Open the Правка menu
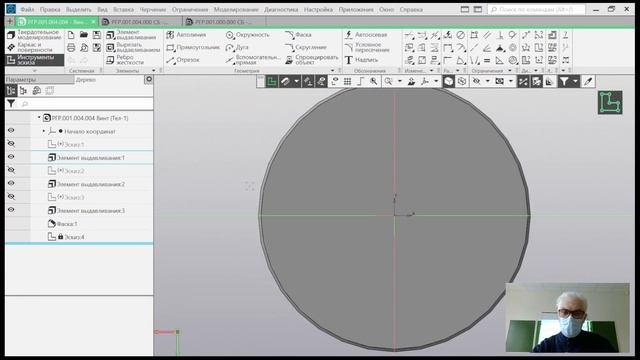This screenshot has height=360, width=640. [x=50, y=9]
